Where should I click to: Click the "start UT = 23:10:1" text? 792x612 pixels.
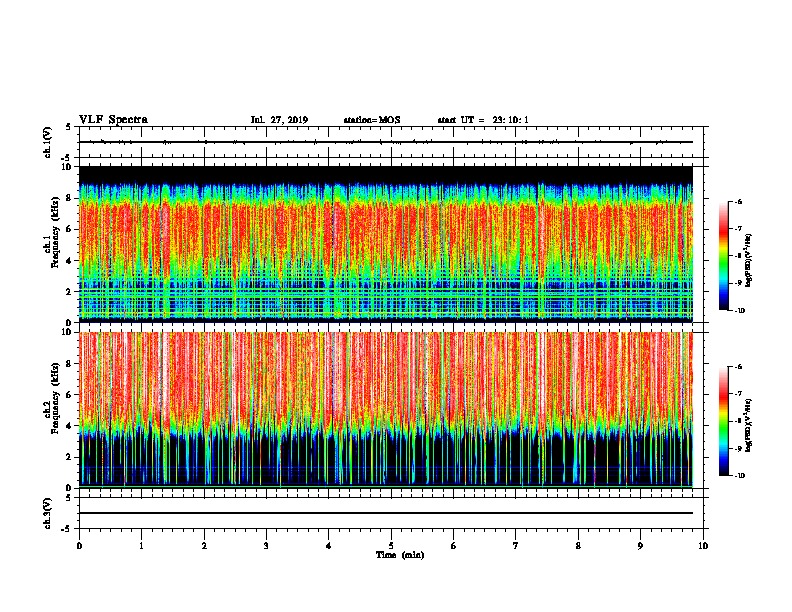pyautogui.click(x=483, y=120)
